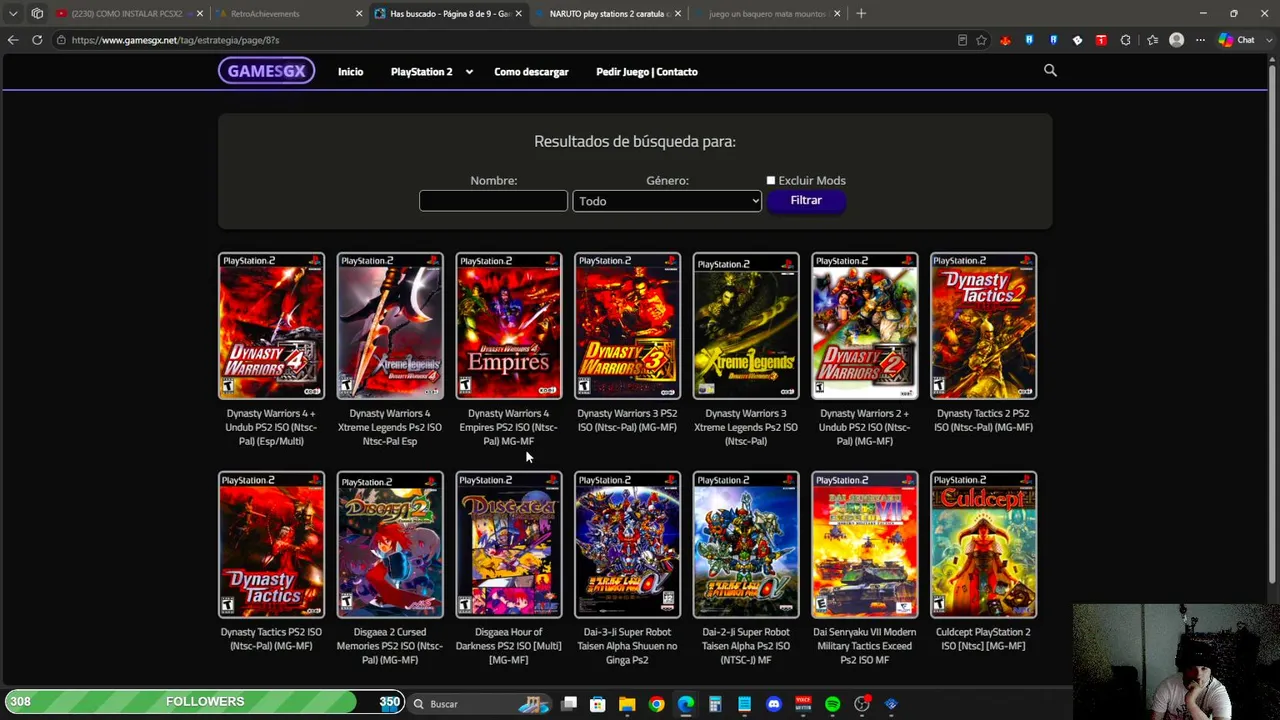Open Discord from the taskbar
Image resolution: width=1280 pixels, height=720 pixels.
773,704
